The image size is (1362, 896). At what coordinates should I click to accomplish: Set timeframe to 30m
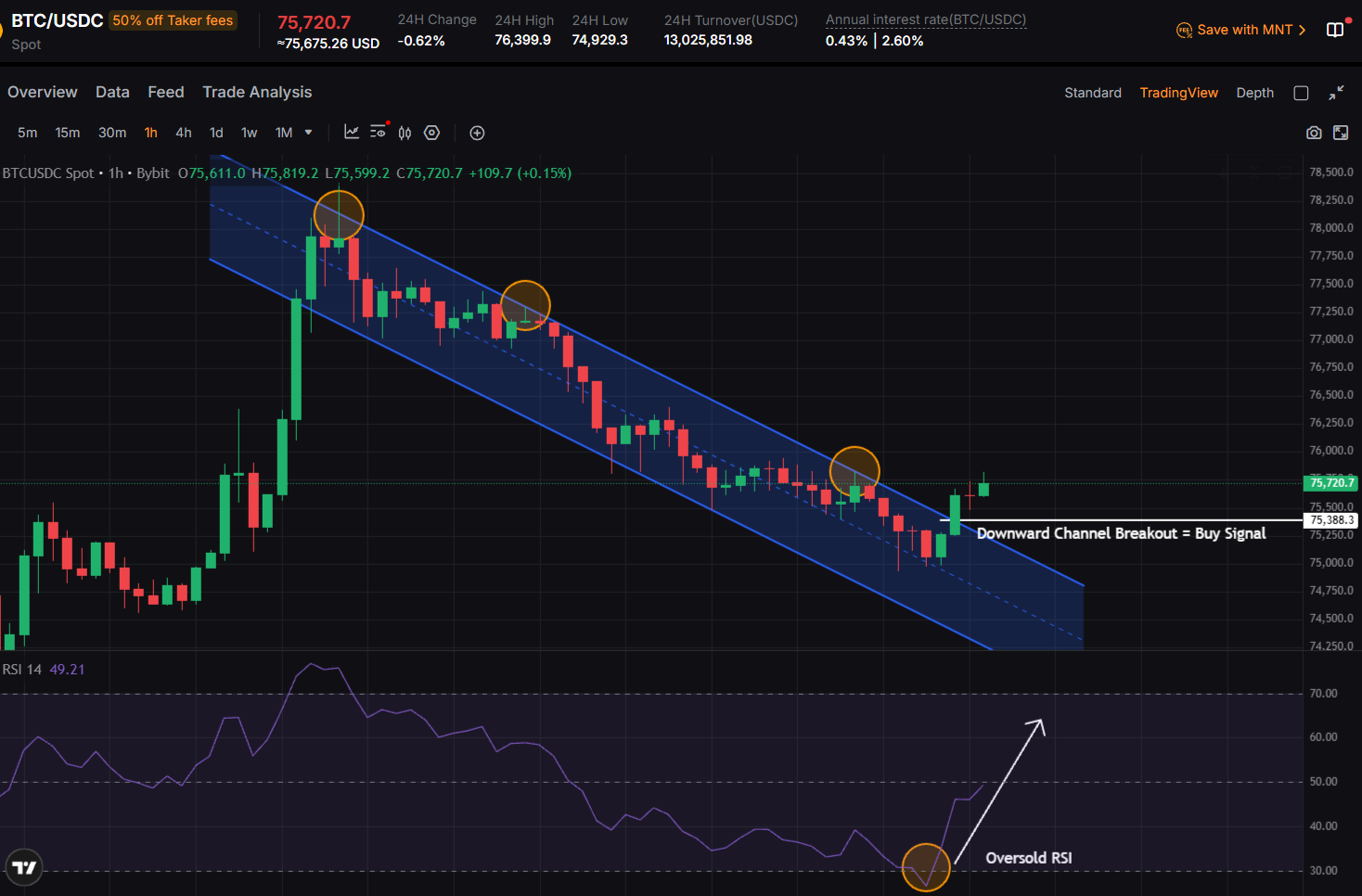tap(112, 133)
